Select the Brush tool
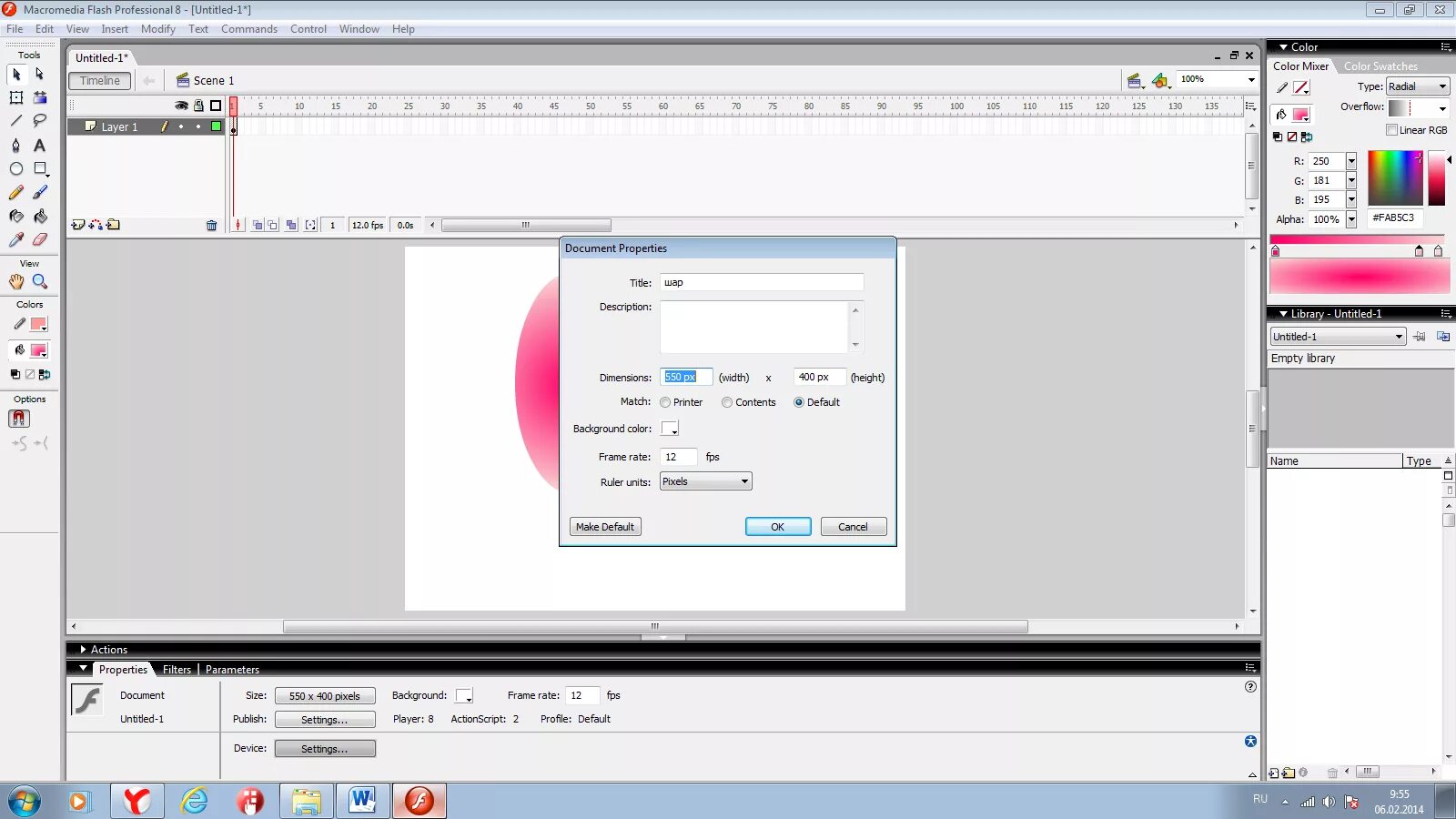The height and width of the screenshot is (819, 1456). (40, 193)
